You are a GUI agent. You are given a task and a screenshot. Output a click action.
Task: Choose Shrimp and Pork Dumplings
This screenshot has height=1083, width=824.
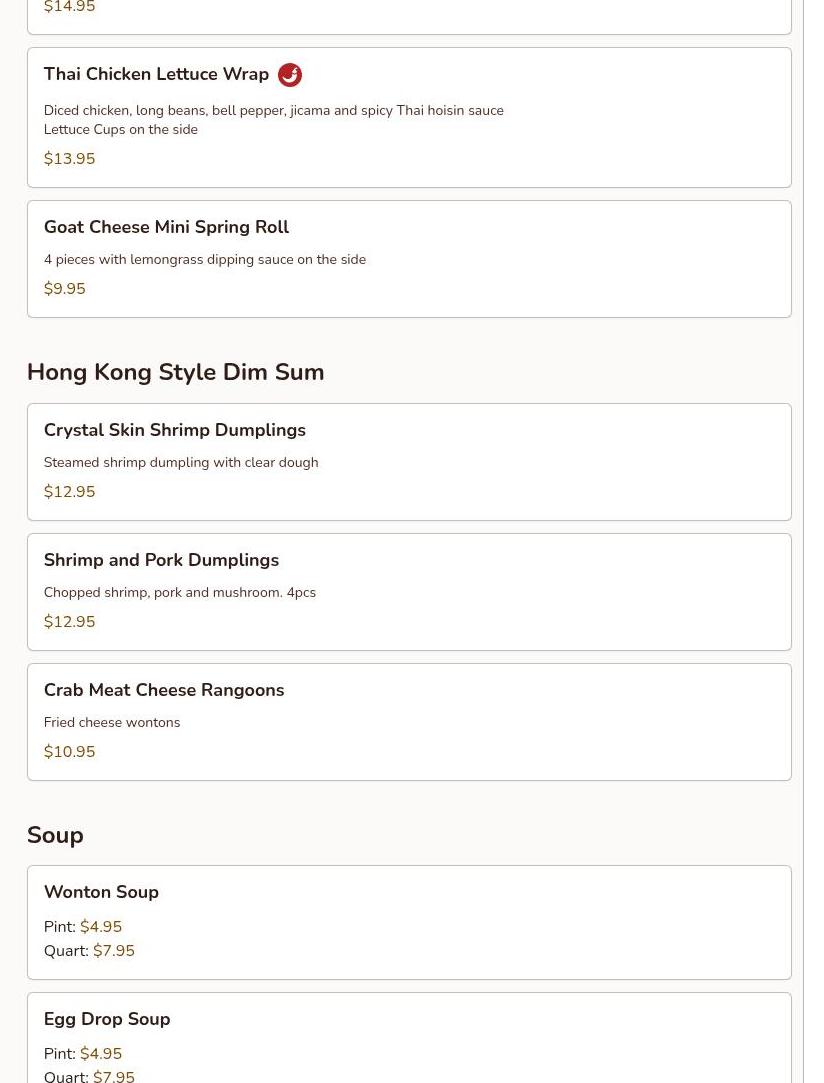tap(161, 560)
